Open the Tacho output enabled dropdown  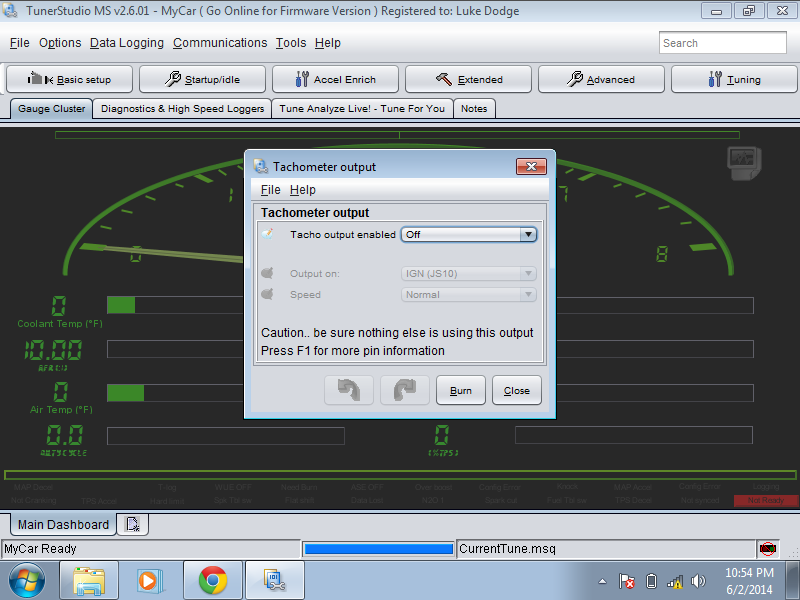coord(469,234)
